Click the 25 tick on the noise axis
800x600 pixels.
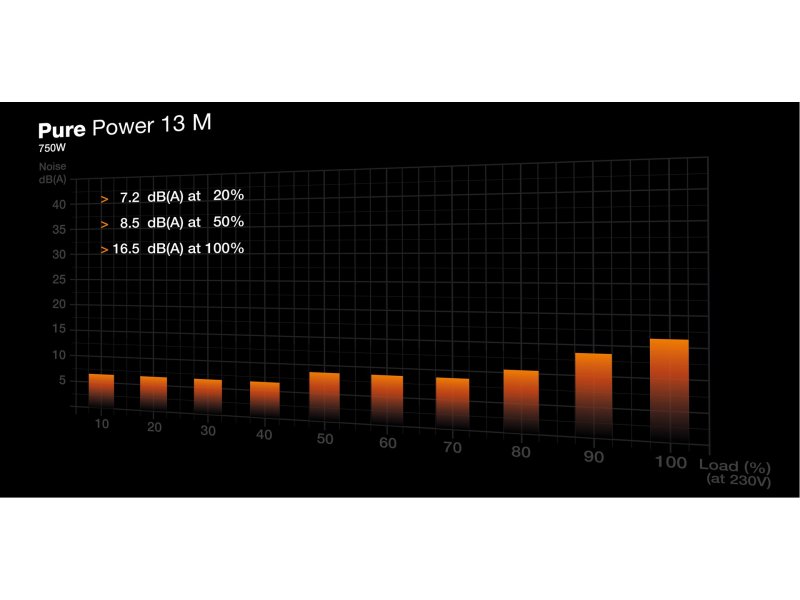point(59,280)
